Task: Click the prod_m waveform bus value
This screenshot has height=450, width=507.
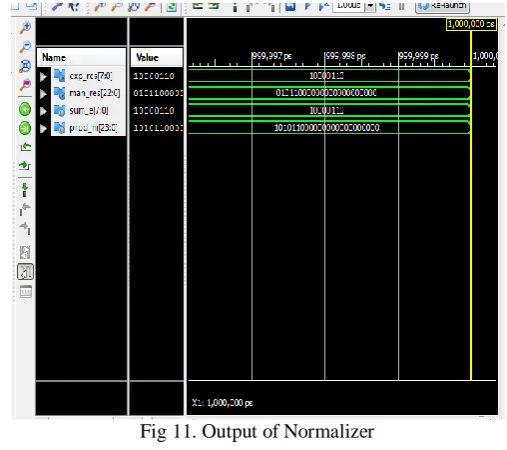Action: [x=326, y=128]
